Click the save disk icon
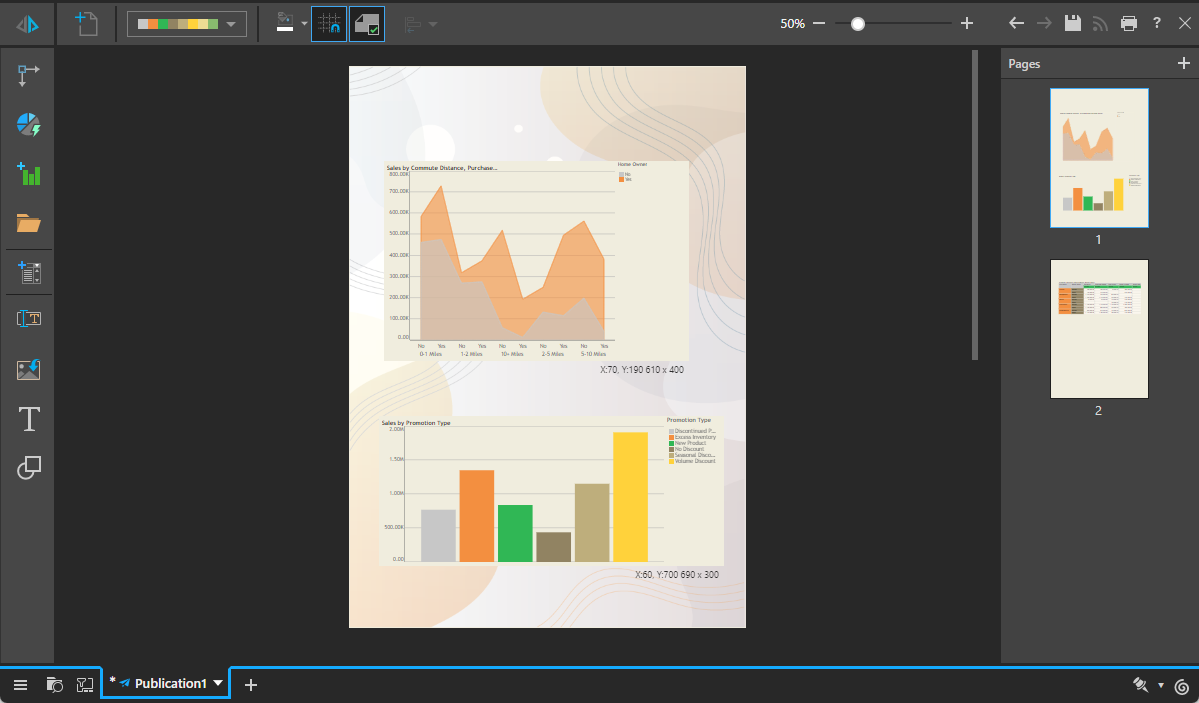The height and width of the screenshot is (703, 1199). click(1072, 23)
